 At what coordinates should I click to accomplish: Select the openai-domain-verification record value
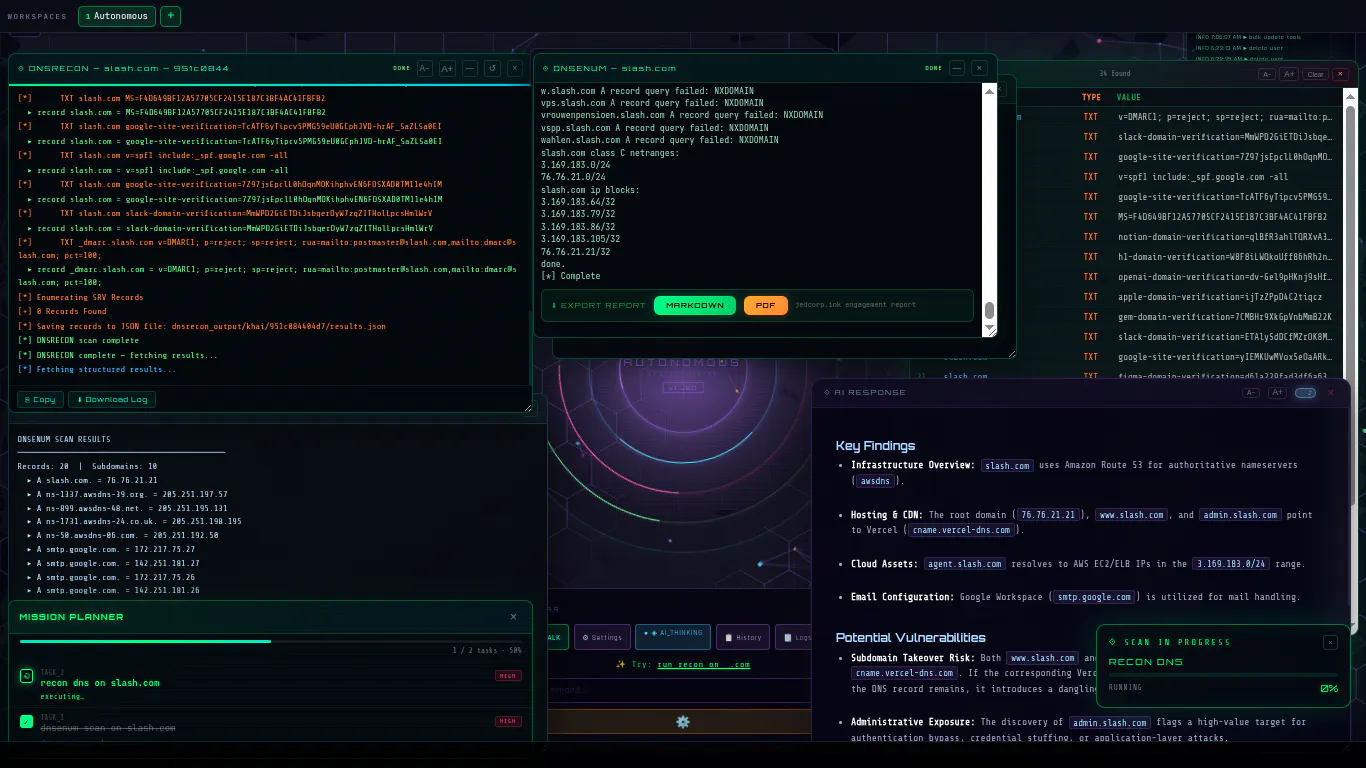point(1225,277)
